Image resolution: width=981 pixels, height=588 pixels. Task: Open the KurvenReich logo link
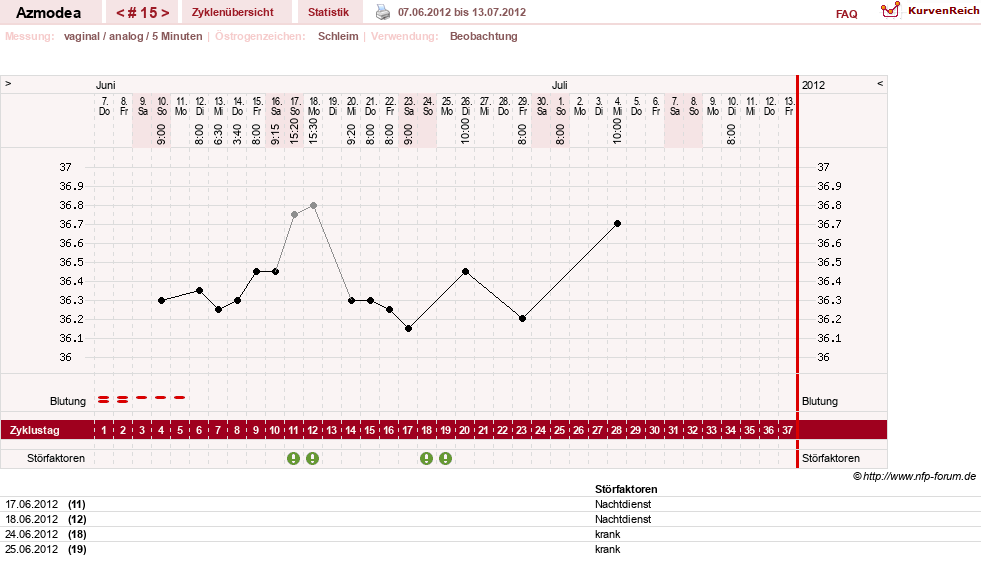pos(930,11)
